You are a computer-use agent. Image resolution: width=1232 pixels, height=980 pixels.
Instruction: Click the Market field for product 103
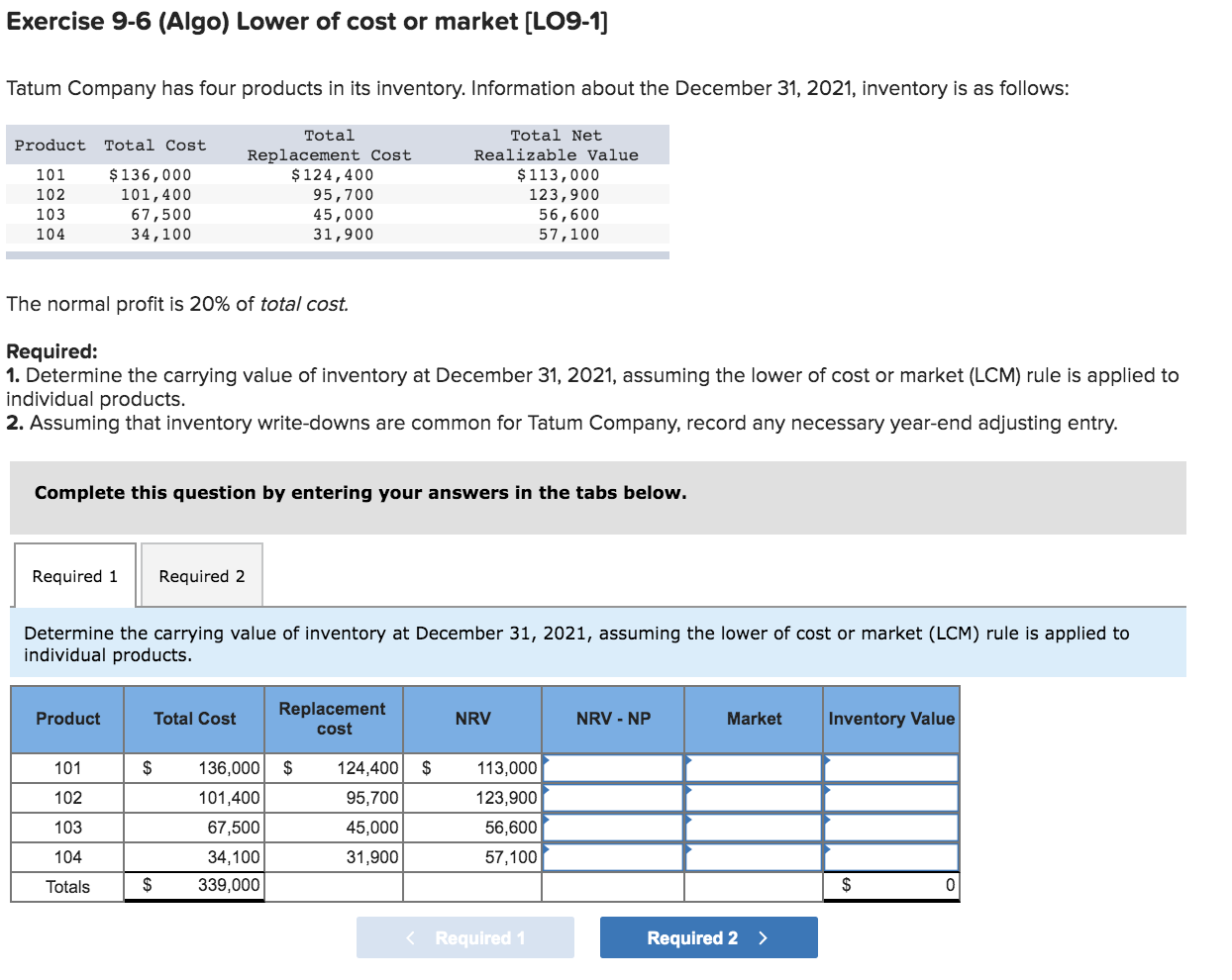pos(754,828)
